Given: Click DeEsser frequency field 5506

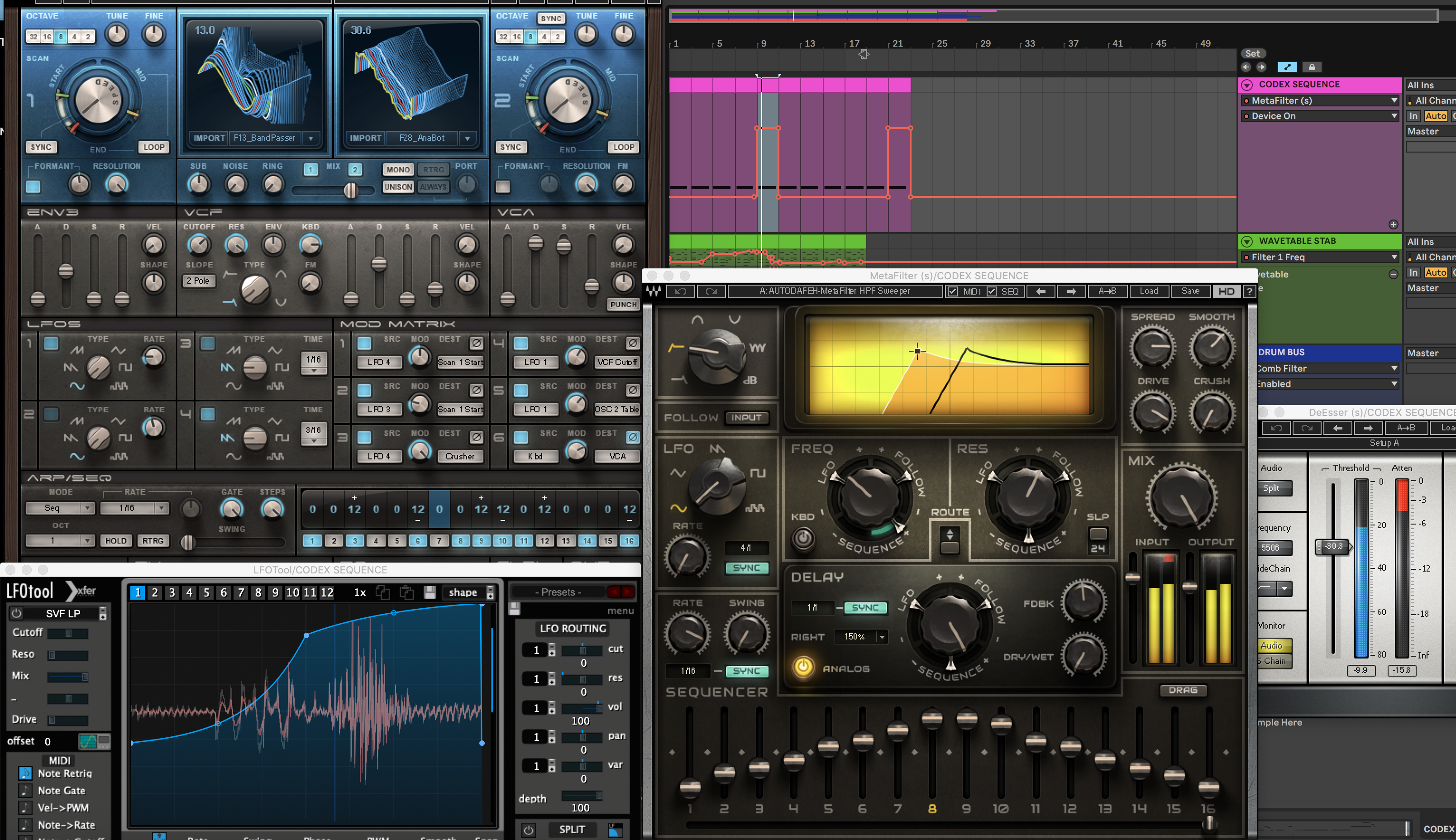Looking at the screenshot, I should click(1275, 548).
